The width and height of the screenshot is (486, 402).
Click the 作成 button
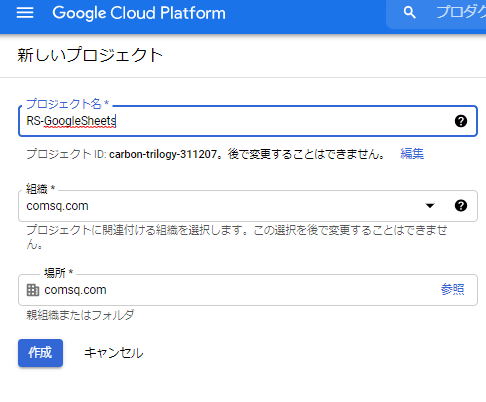[x=40, y=353]
